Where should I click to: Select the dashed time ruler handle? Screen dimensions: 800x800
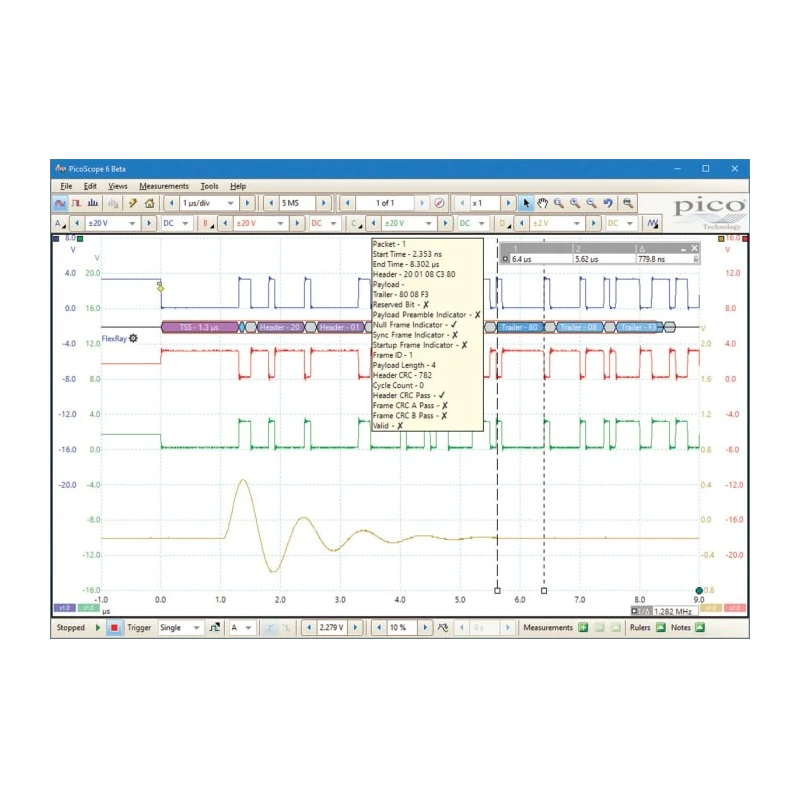pos(497,591)
